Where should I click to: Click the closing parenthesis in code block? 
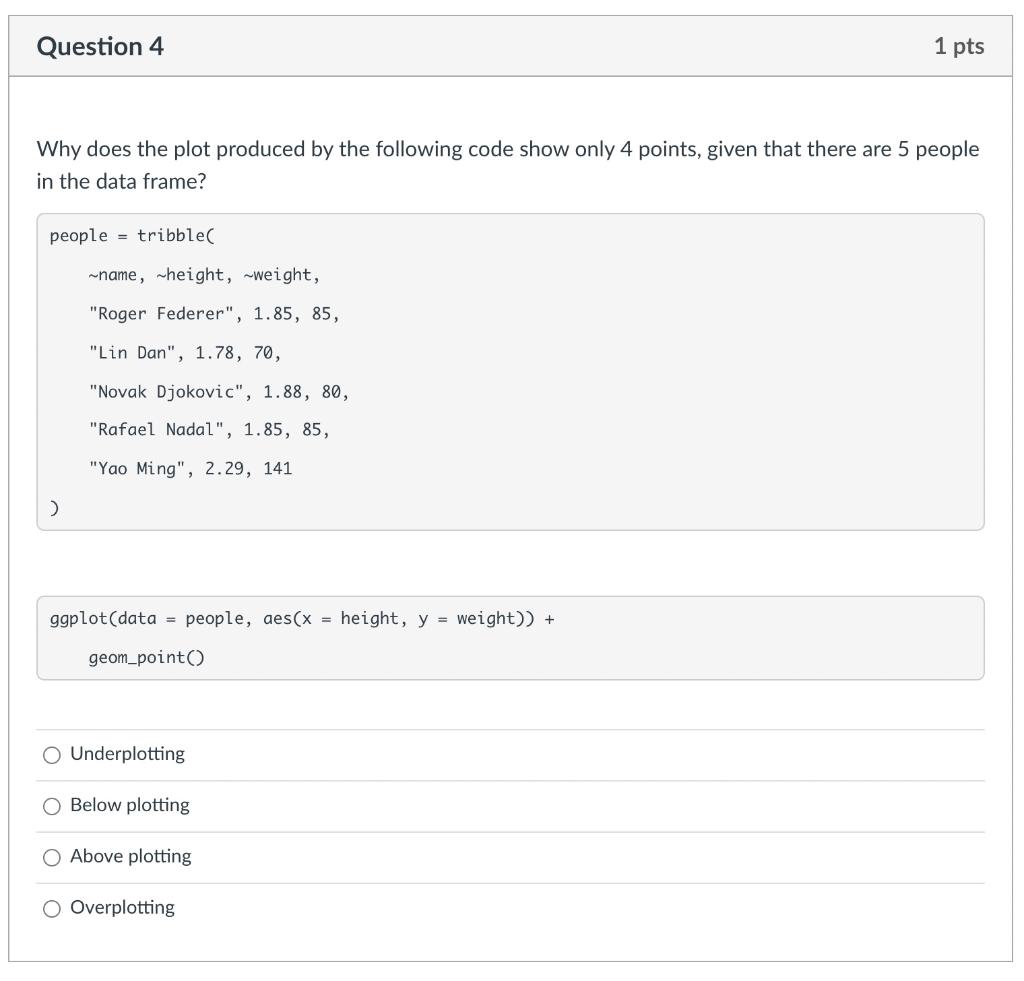pos(54,506)
